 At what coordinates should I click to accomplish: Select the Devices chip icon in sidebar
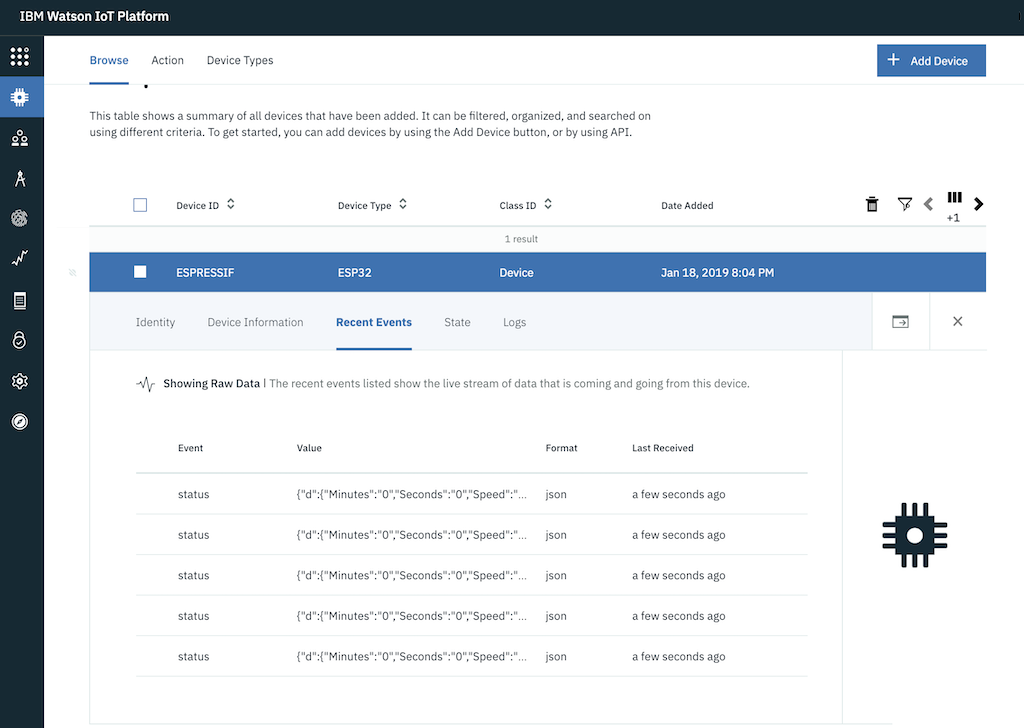click(20, 97)
